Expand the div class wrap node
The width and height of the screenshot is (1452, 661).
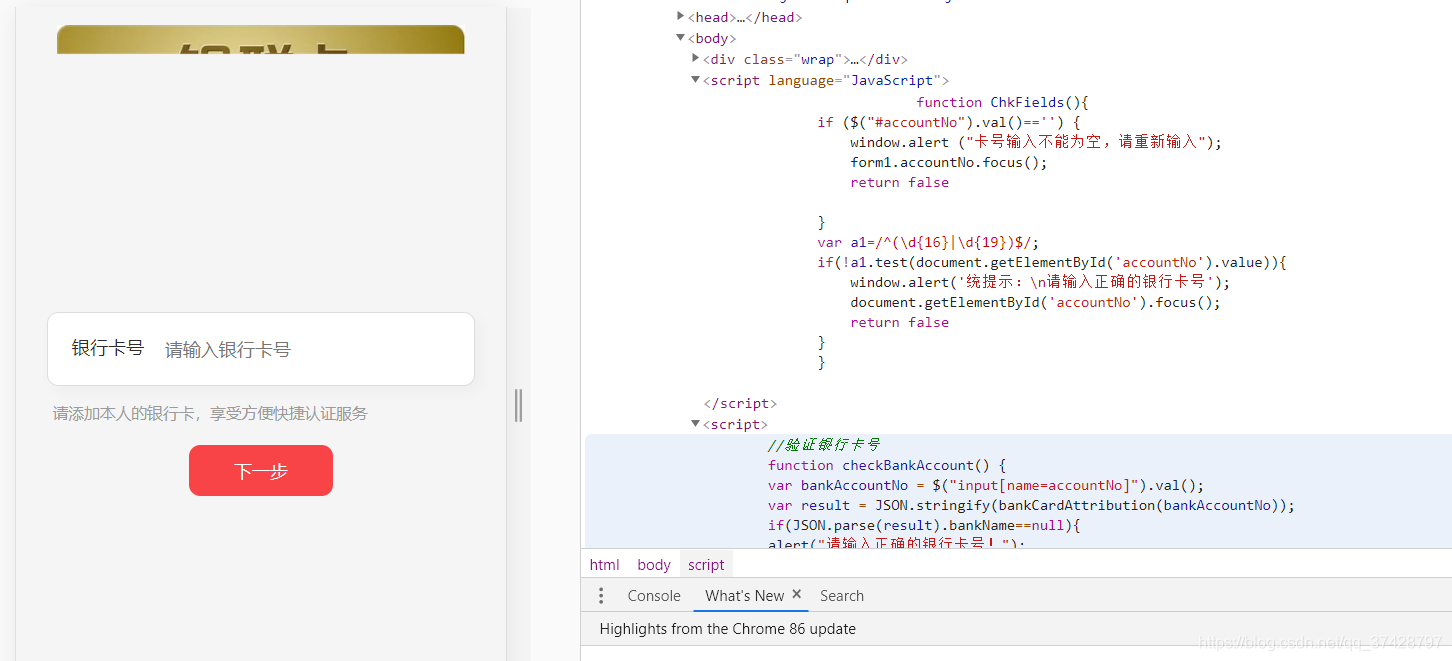[x=696, y=58]
